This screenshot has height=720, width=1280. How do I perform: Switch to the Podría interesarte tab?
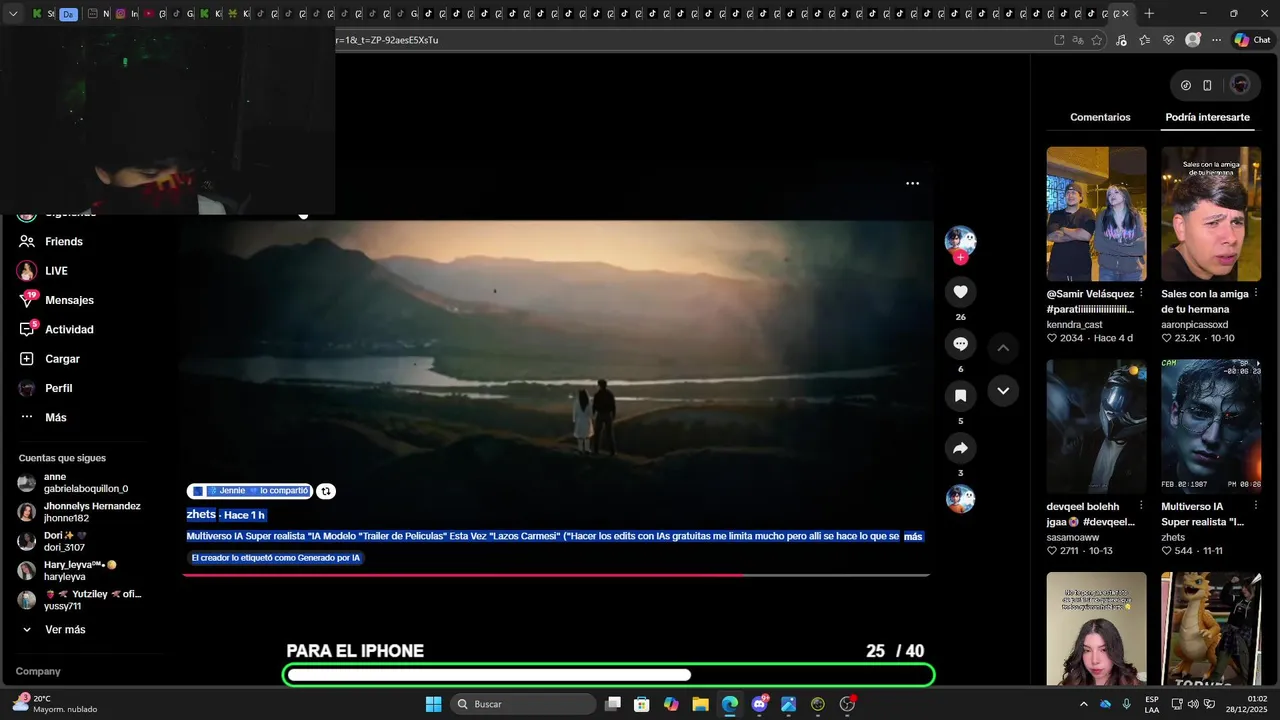tap(1207, 117)
